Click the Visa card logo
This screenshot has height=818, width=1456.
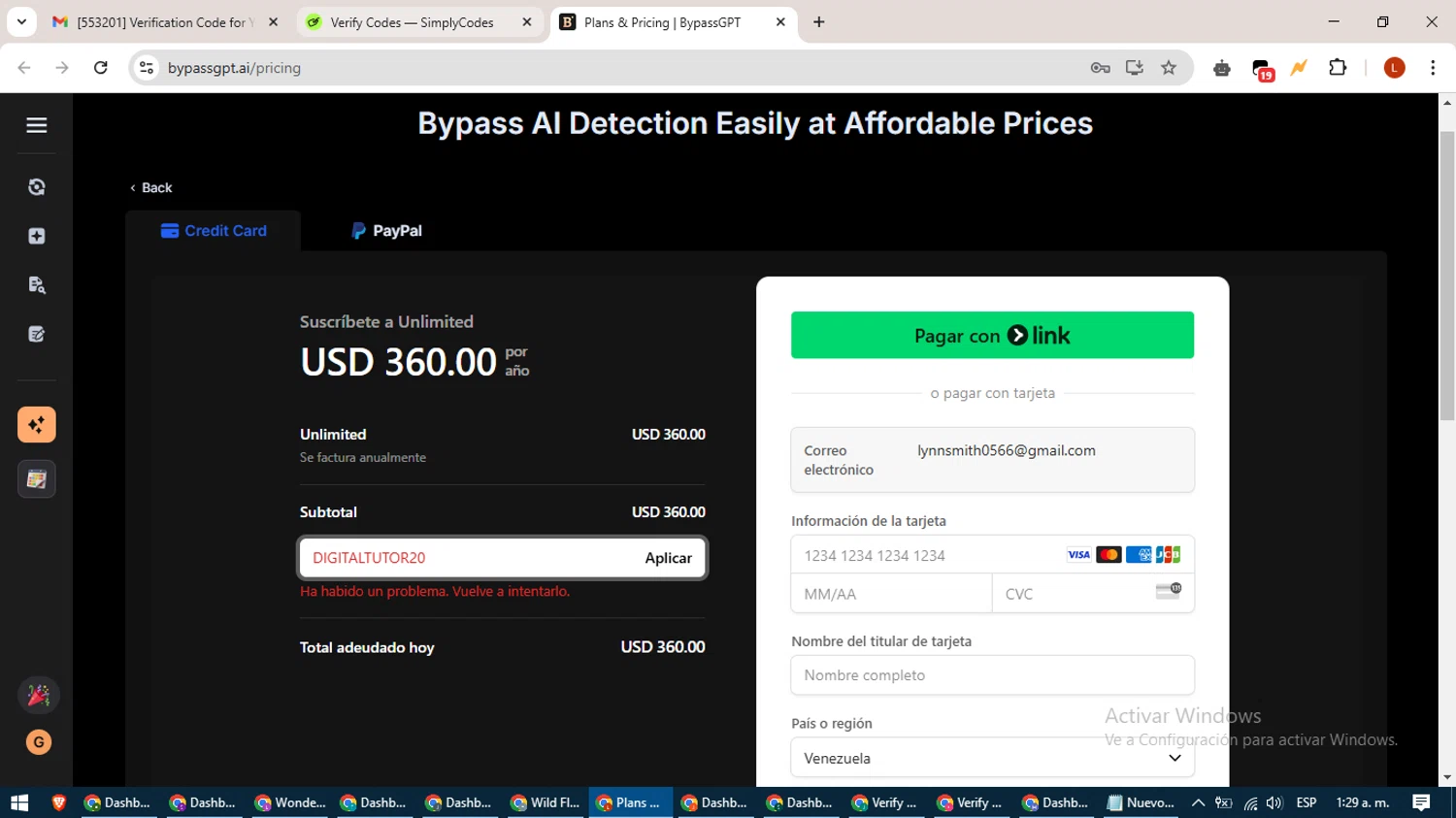[1078, 555]
